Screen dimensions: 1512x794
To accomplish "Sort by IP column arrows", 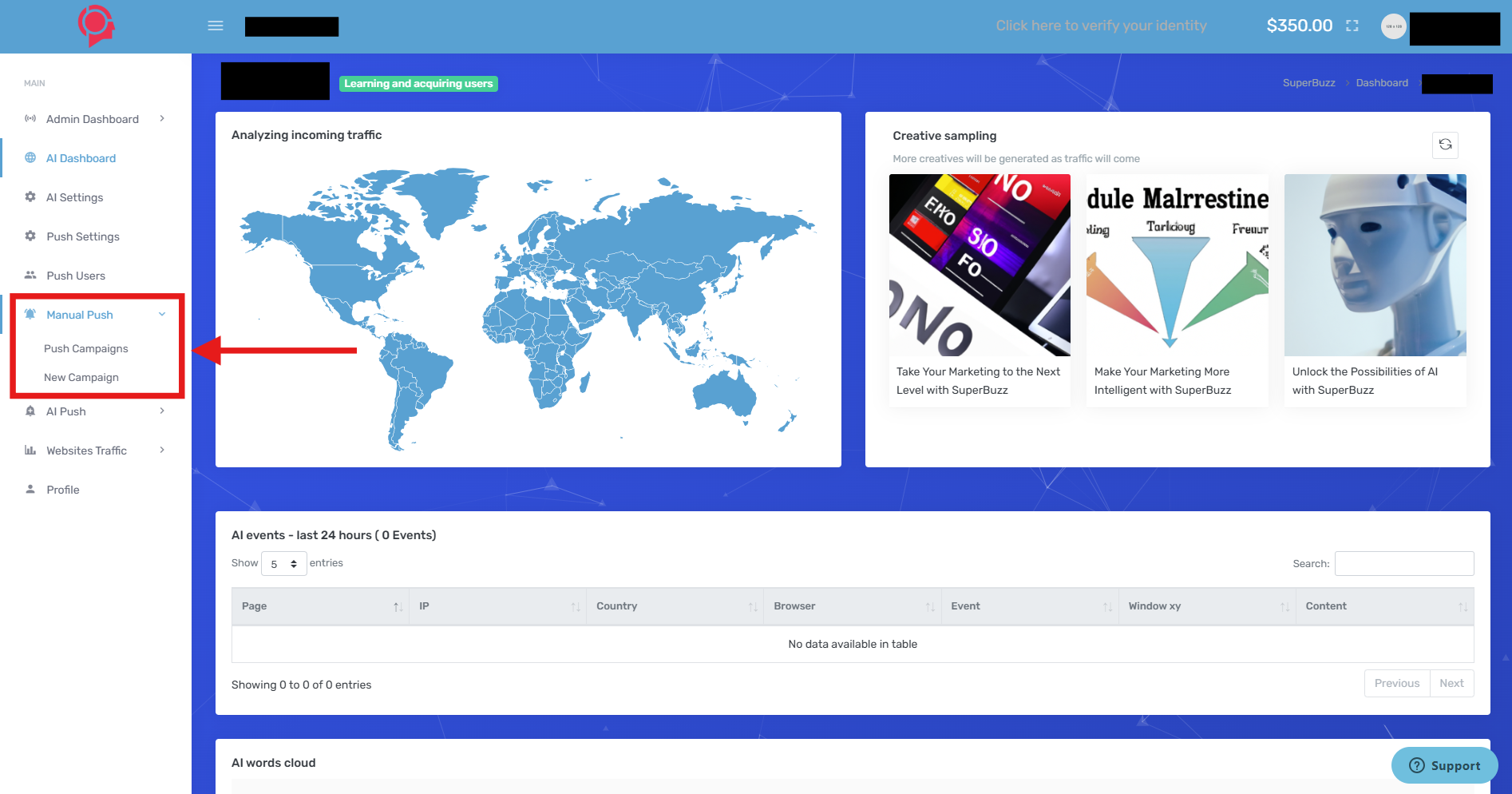I will [576, 607].
